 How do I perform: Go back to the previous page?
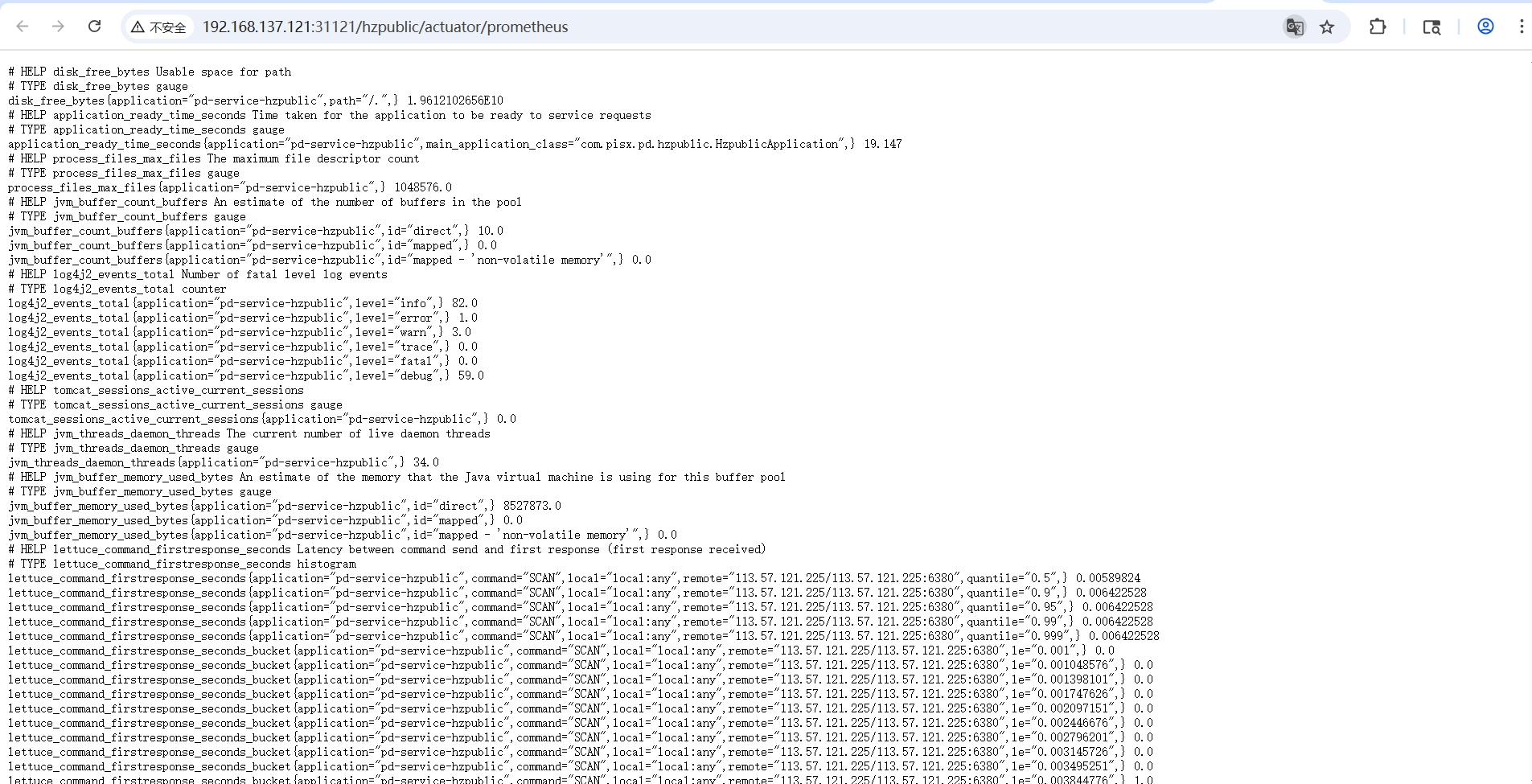click(x=23, y=27)
